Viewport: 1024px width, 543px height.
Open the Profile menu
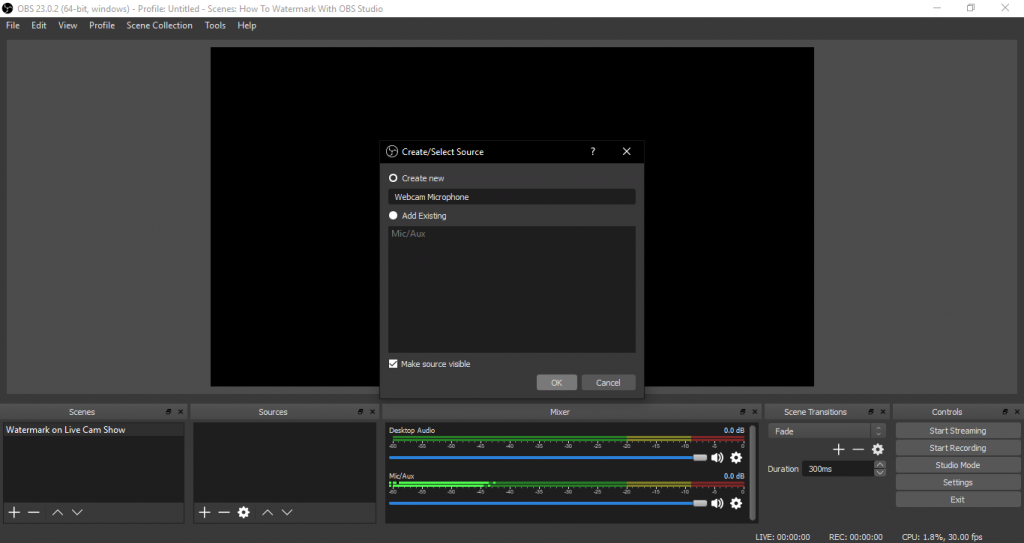(x=102, y=25)
